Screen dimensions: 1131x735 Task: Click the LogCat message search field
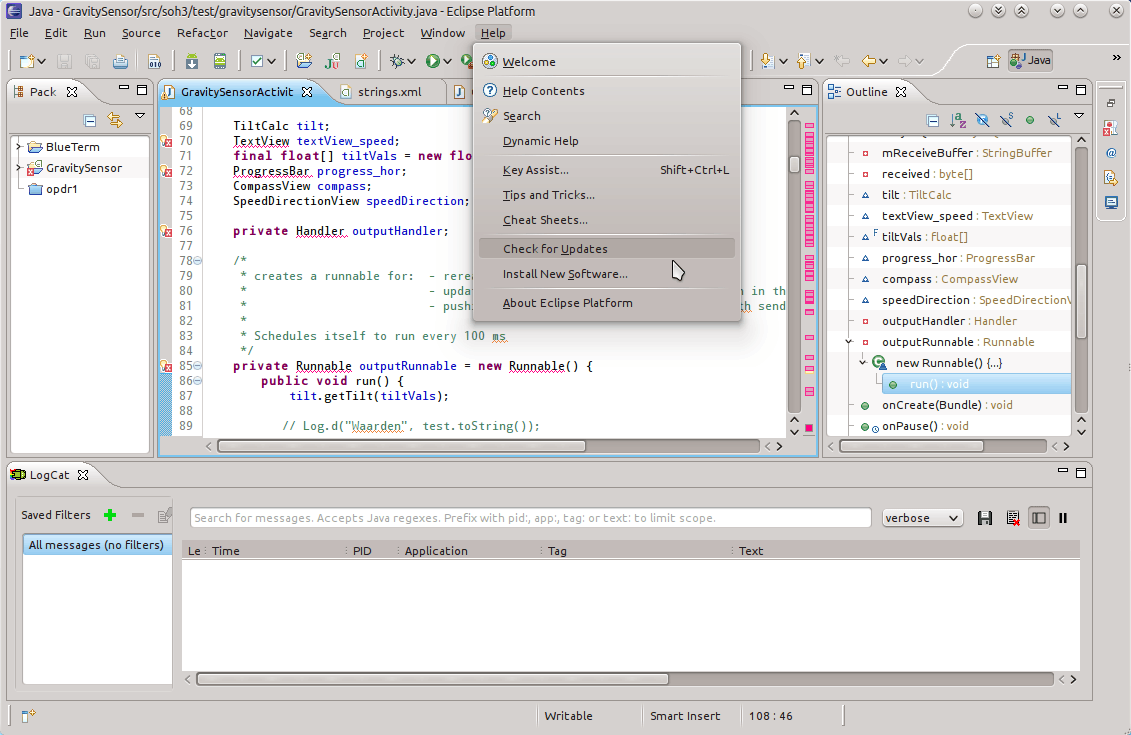pos(530,518)
